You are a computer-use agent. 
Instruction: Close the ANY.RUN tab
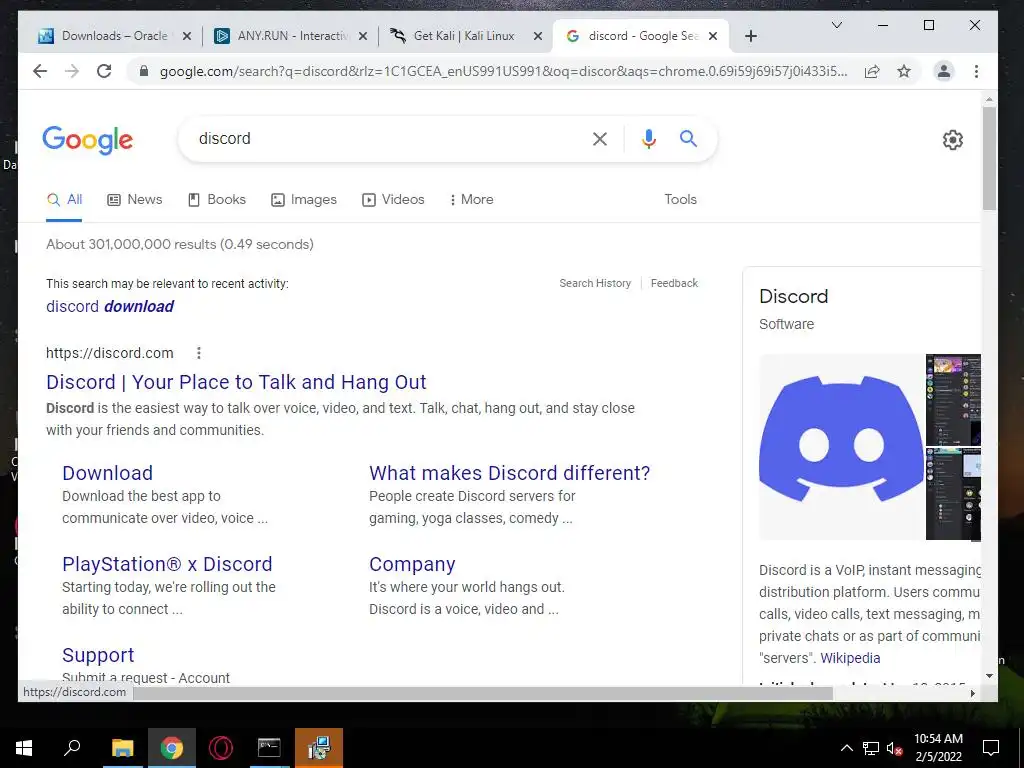coord(363,36)
